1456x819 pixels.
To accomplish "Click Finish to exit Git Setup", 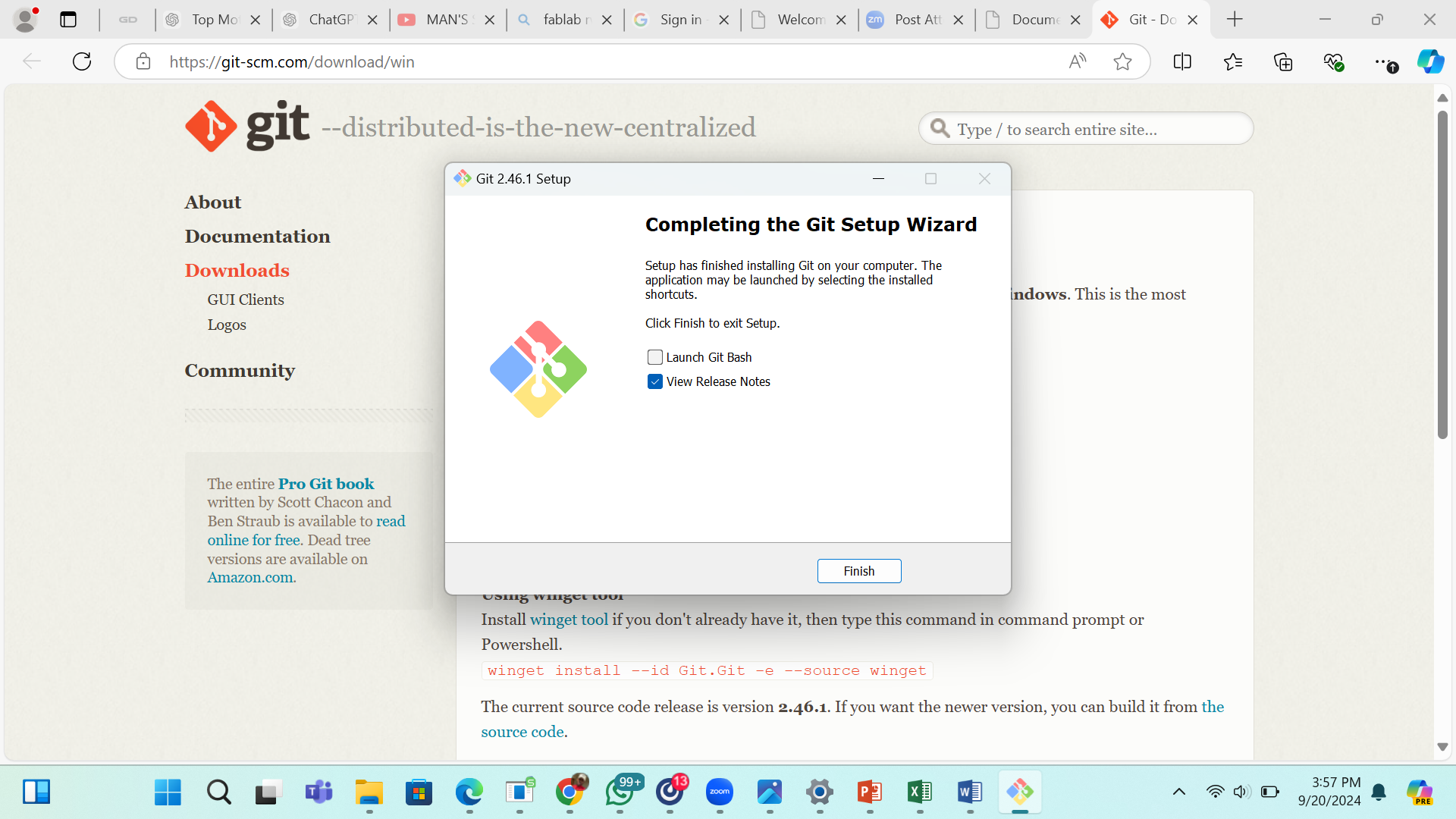I will (x=859, y=571).
